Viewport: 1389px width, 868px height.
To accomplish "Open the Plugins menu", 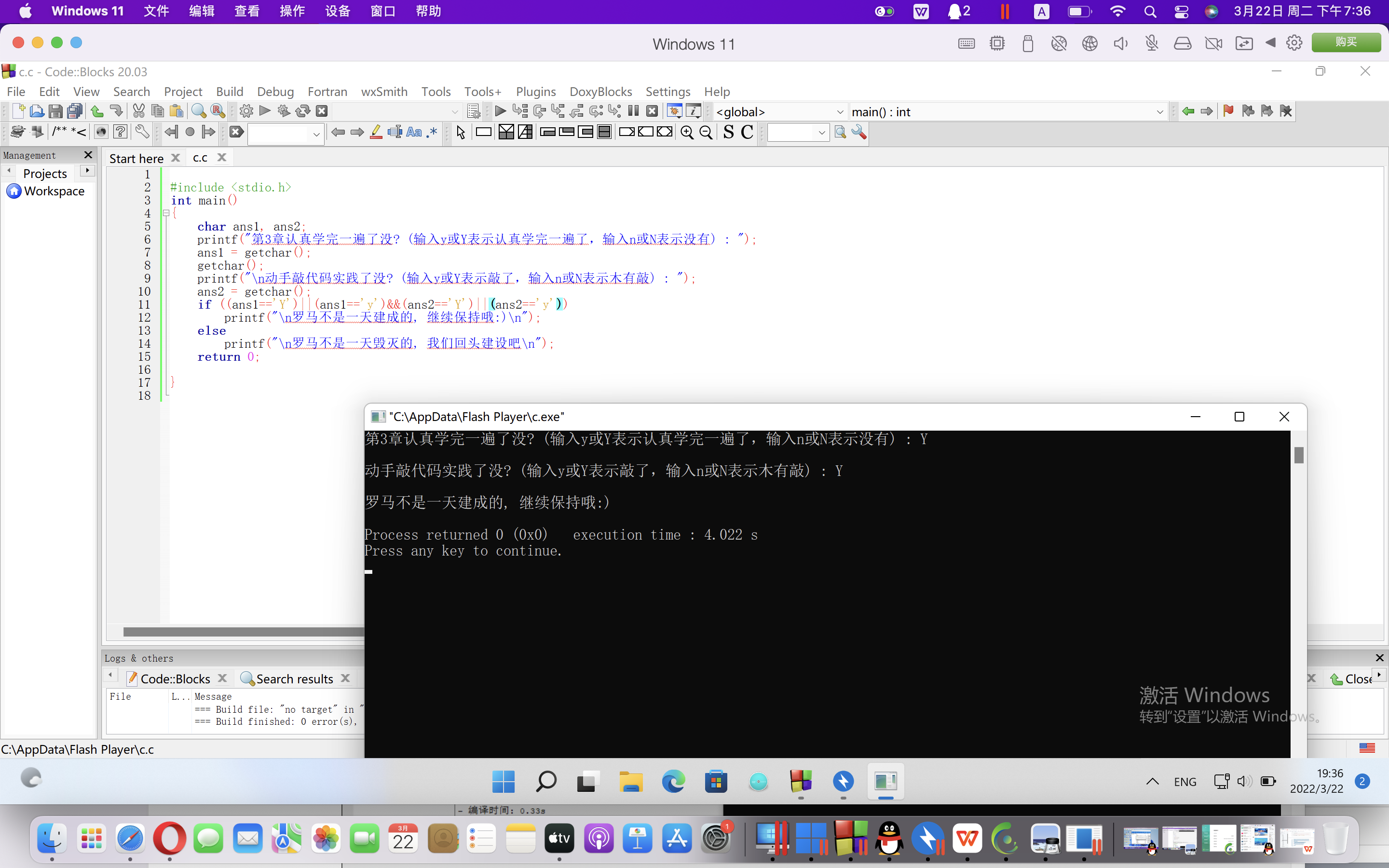I will tap(535, 92).
